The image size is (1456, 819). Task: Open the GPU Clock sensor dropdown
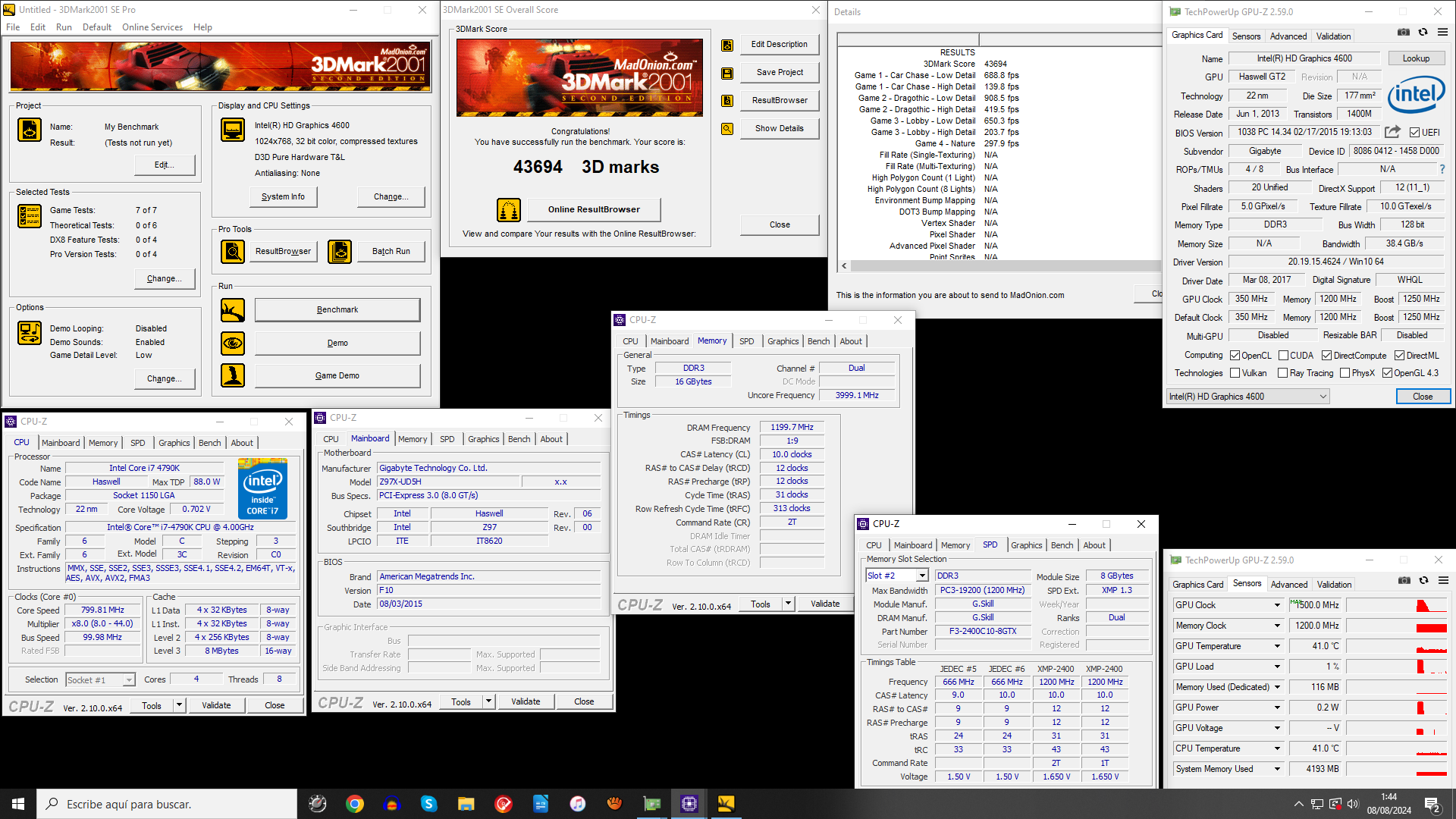coord(1277,605)
